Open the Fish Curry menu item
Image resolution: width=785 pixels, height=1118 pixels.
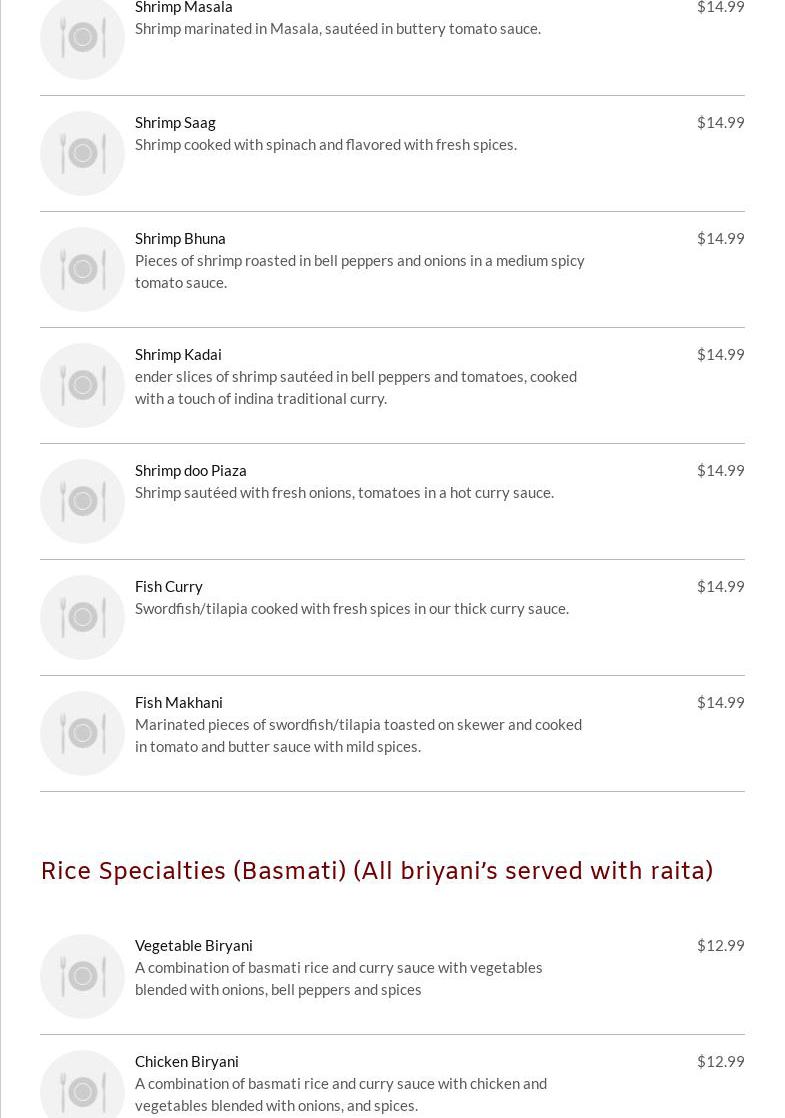point(168,586)
